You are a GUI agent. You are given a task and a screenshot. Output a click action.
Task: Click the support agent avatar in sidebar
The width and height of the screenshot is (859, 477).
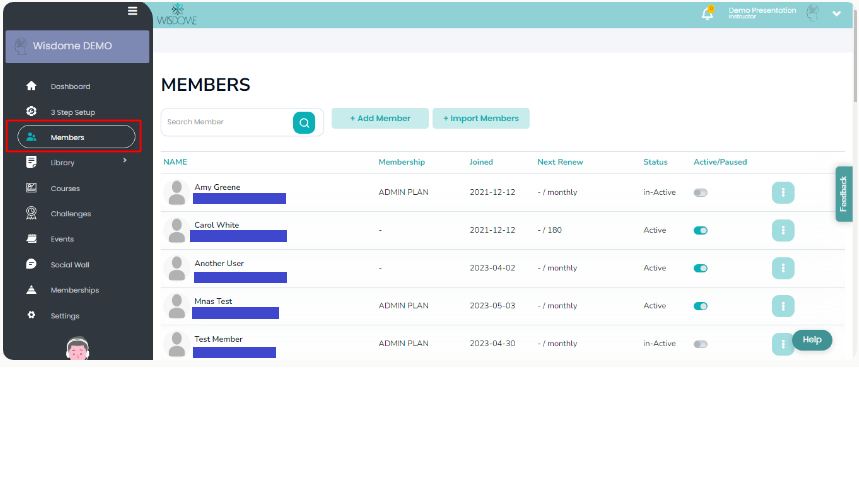77,348
